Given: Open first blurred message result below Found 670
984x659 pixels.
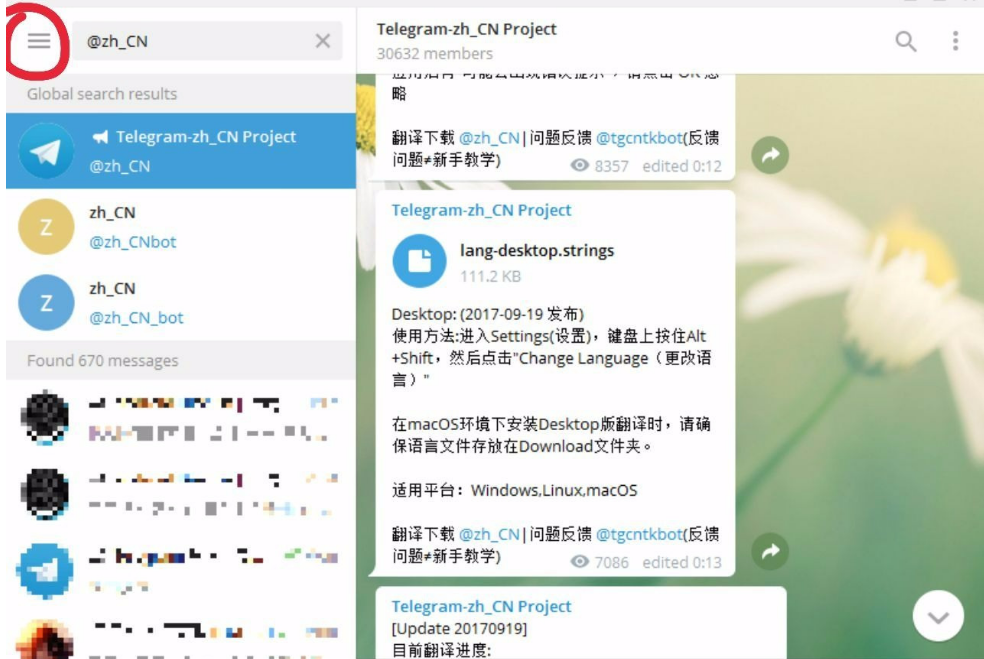Looking at the screenshot, I should click(x=181, y=417).
